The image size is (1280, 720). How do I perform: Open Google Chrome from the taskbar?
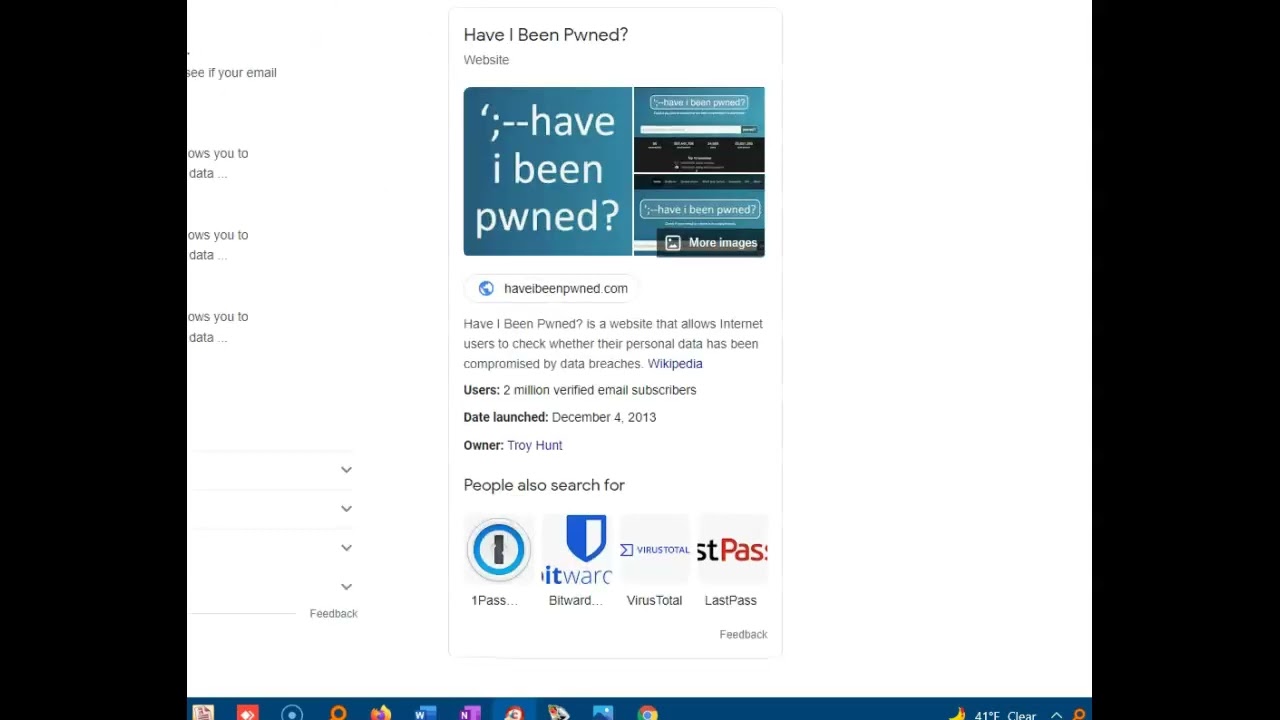tap(648, 713)
